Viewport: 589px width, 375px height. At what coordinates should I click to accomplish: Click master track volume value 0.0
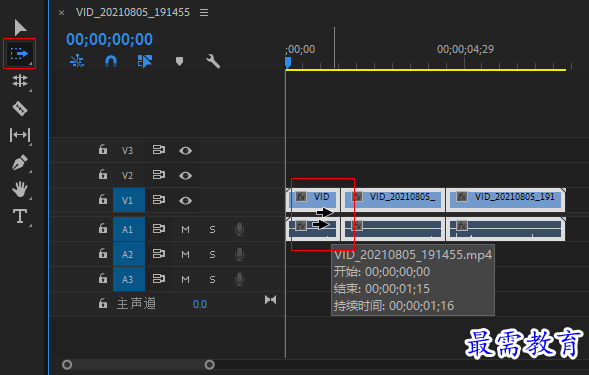click(199, 304)
